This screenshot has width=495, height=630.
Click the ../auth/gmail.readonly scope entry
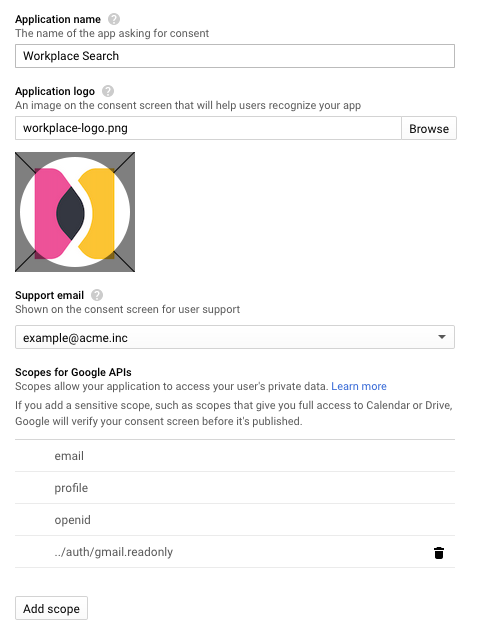pos(114,552)
